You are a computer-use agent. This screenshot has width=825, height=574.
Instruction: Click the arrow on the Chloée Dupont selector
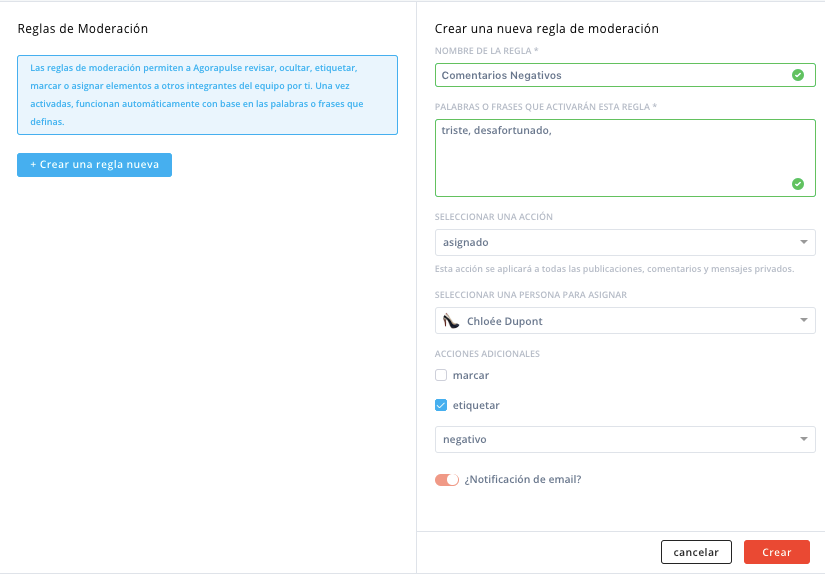(803, 320)
